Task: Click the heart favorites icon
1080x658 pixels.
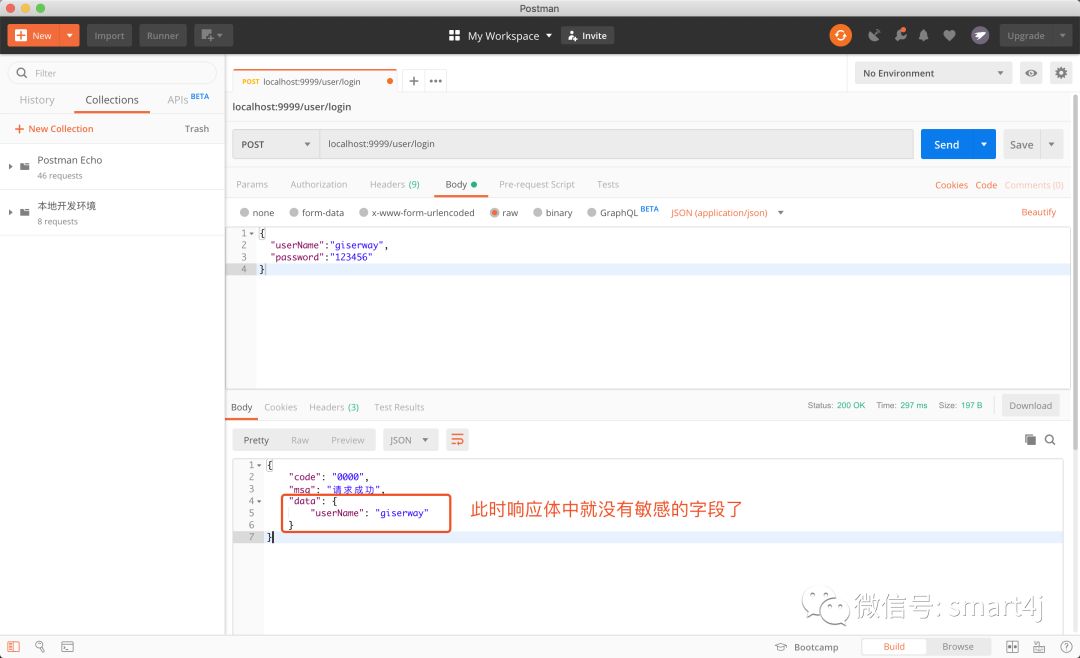Action: pyautogui.click(x=948, y=35)
